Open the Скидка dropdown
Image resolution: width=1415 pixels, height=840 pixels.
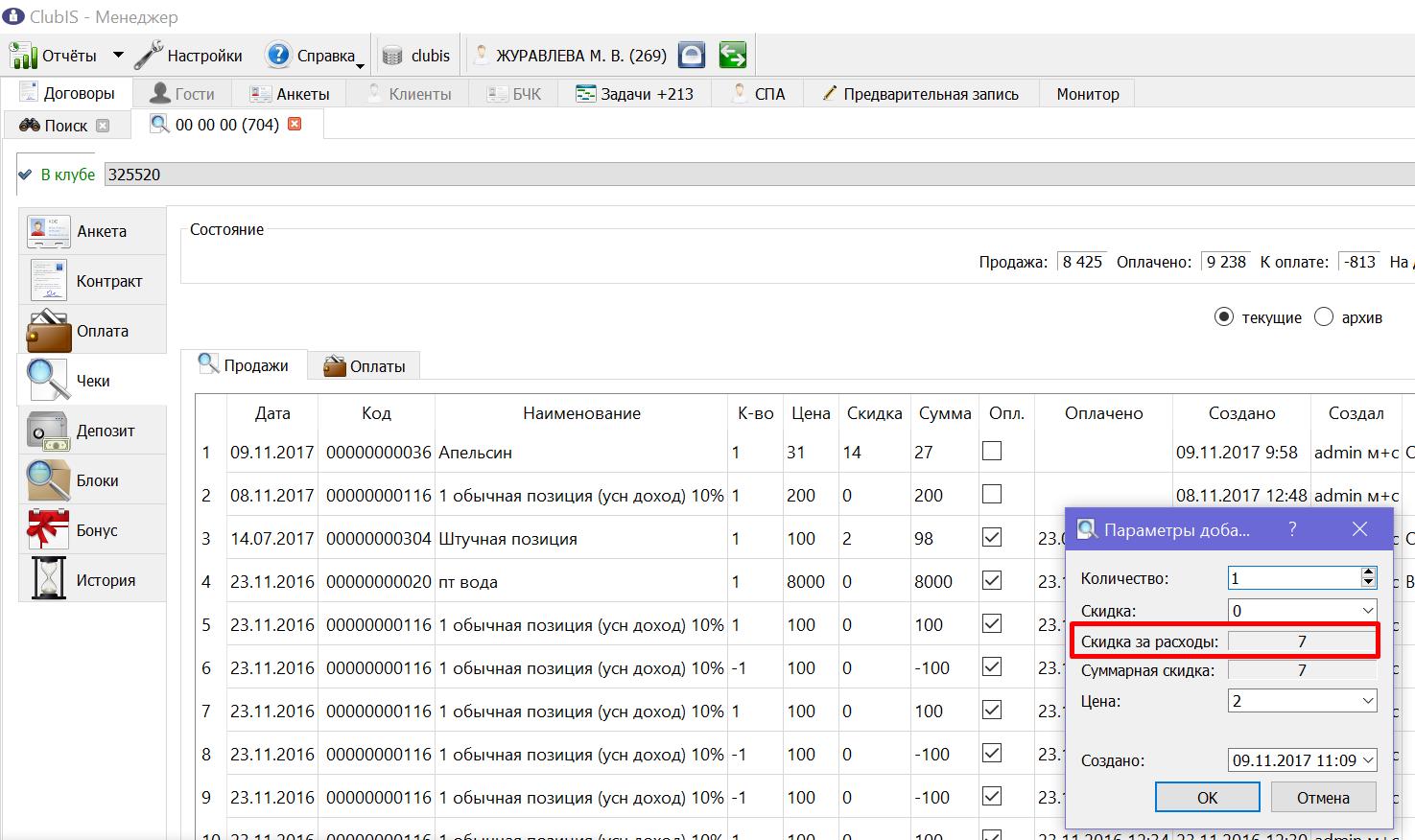tap(1368, 611)
